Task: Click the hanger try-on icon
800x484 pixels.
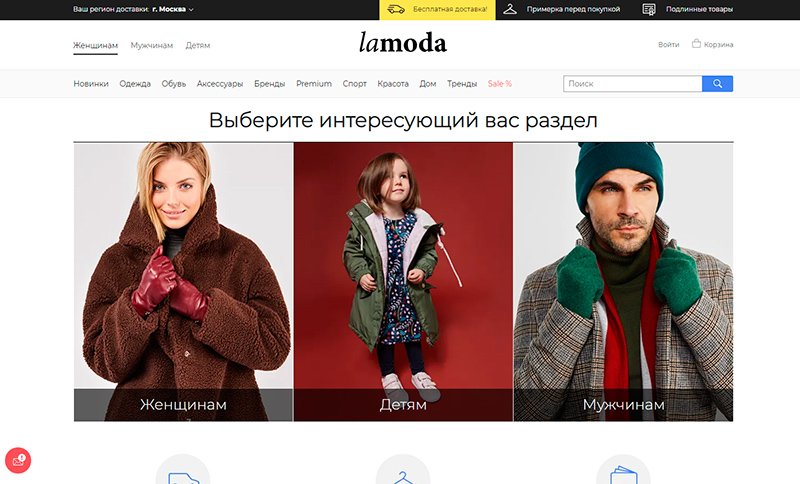Action: click(x=510, y=9)
